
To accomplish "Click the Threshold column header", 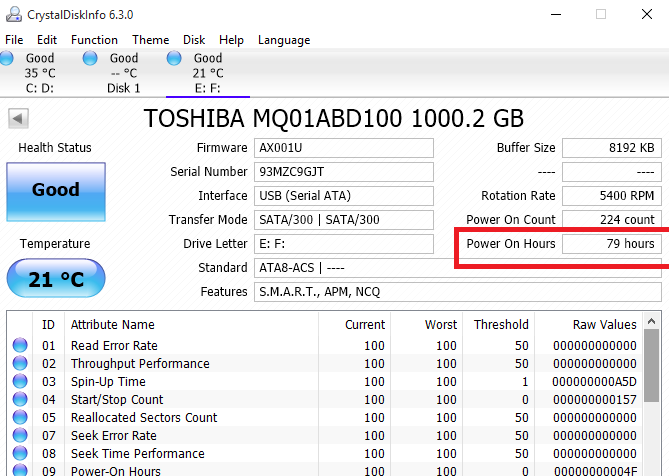I will click(501, 325).
